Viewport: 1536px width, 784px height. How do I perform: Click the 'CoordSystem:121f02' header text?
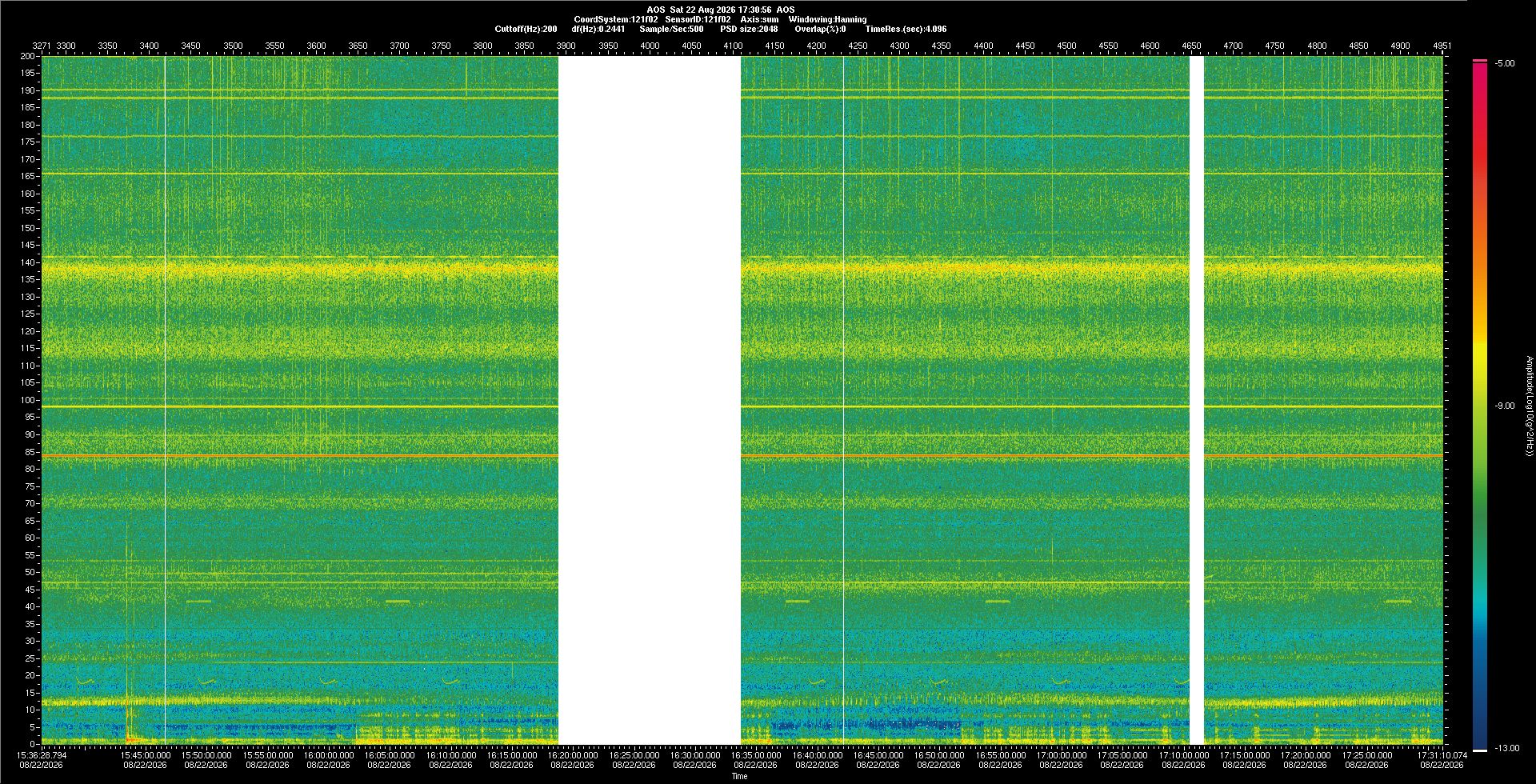tap(616, 19)
